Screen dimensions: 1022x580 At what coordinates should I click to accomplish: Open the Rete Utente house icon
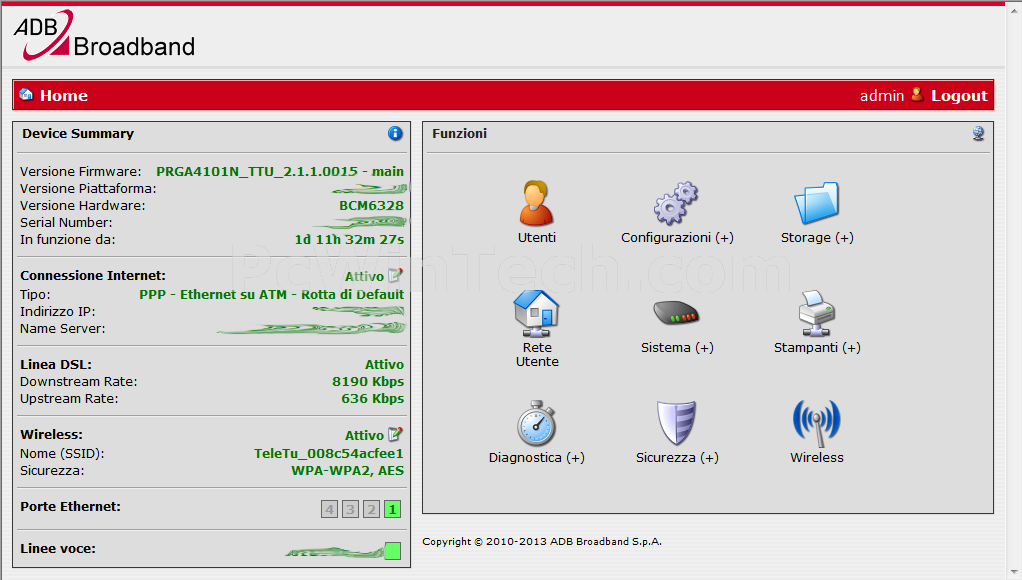coord(536,313)
